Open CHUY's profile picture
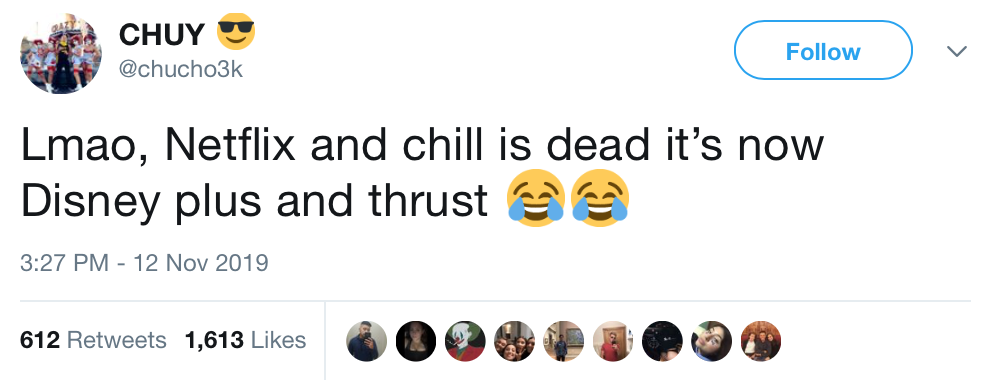996x380 pixels. point(60,54)
